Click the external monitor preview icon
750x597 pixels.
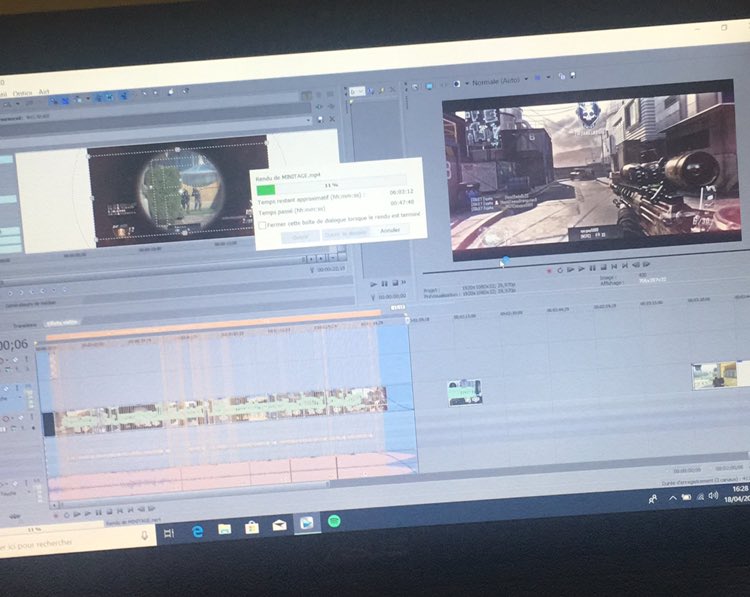pyautogui.click(x=429, y=86)
